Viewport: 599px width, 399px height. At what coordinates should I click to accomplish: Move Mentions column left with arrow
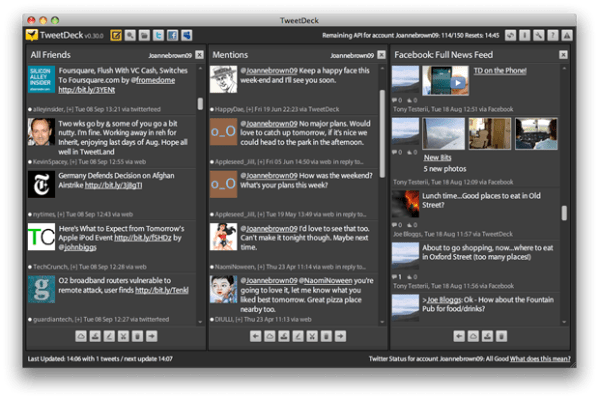coord(256,336)
